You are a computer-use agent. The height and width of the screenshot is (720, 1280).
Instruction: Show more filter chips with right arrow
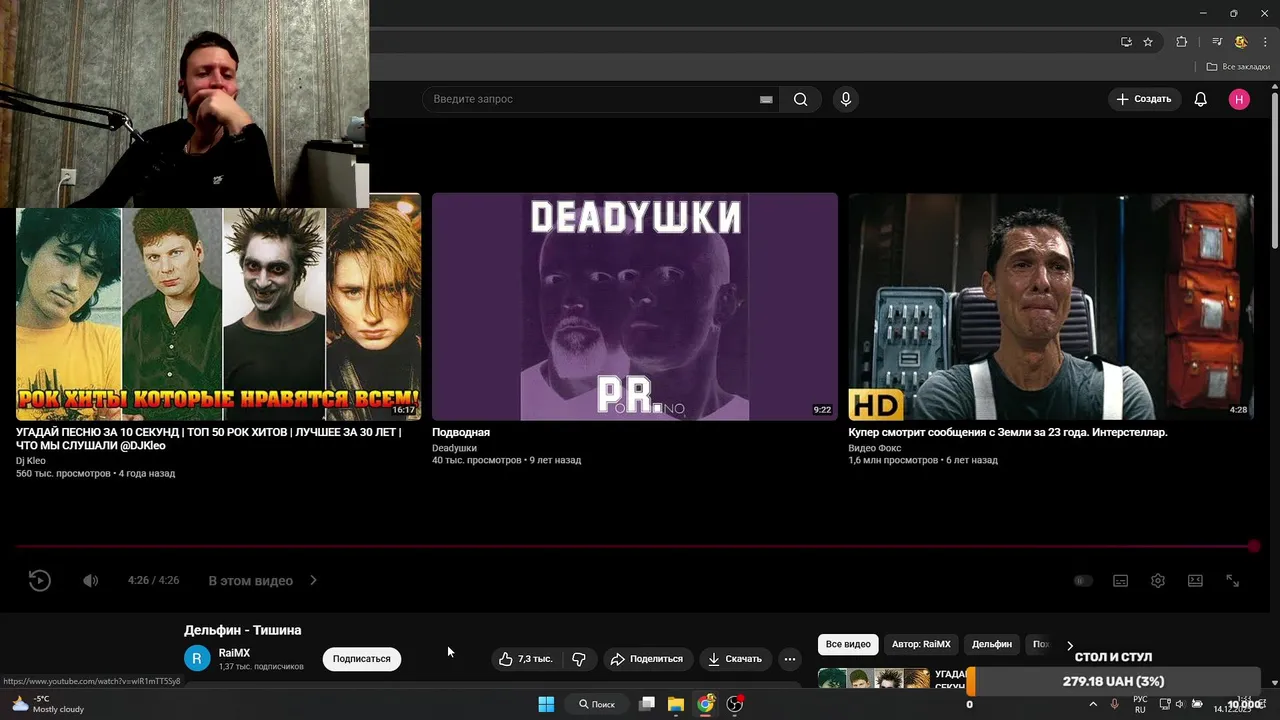(x=1069, y=645)
